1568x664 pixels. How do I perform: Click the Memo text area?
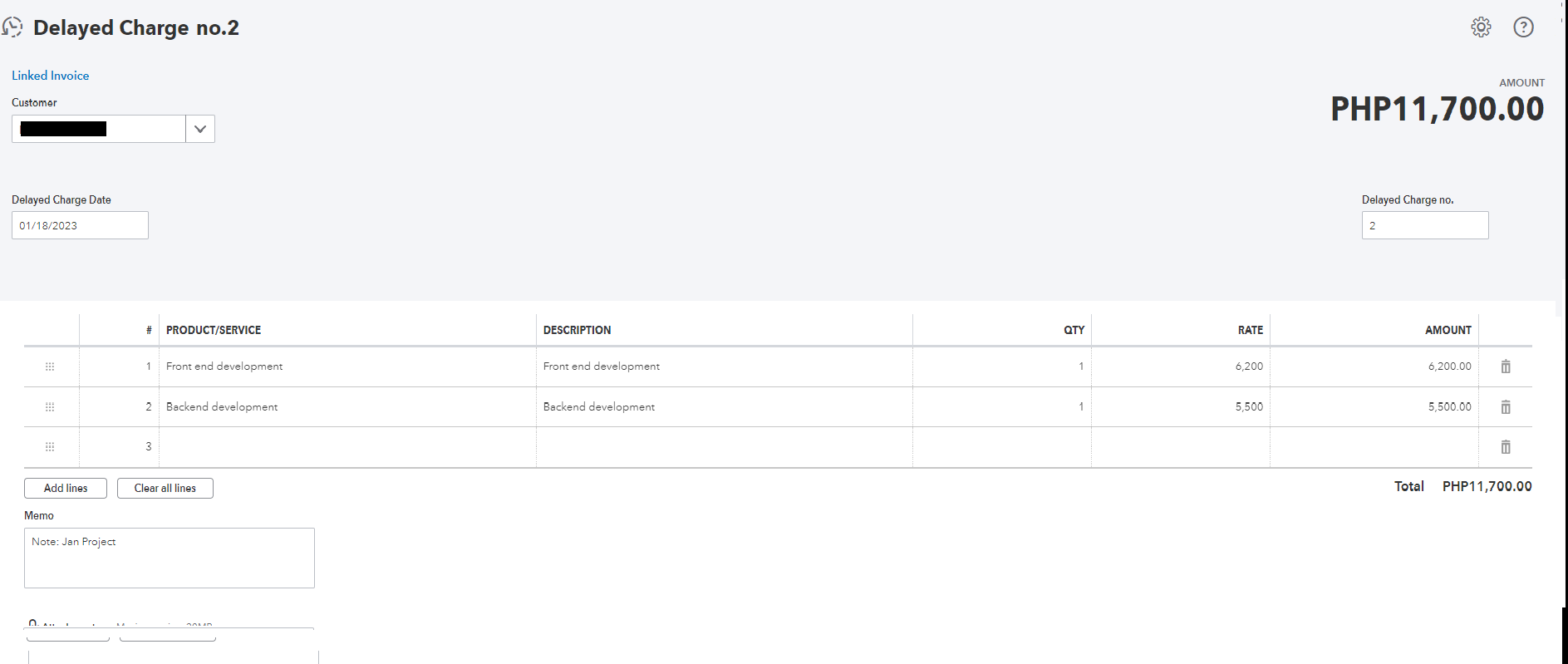[169, 558]
